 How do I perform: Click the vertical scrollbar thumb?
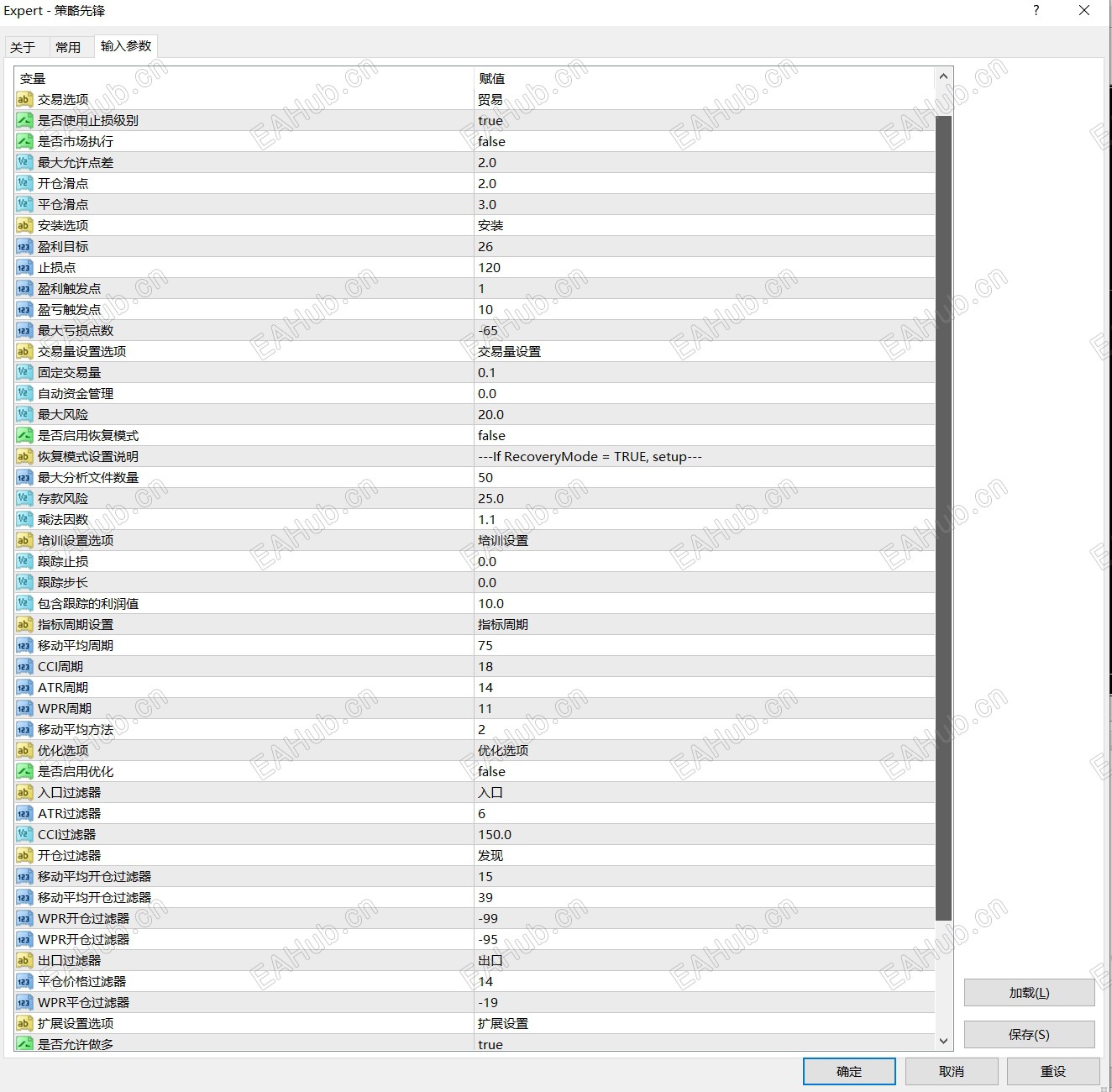click(x=944, y=518)
